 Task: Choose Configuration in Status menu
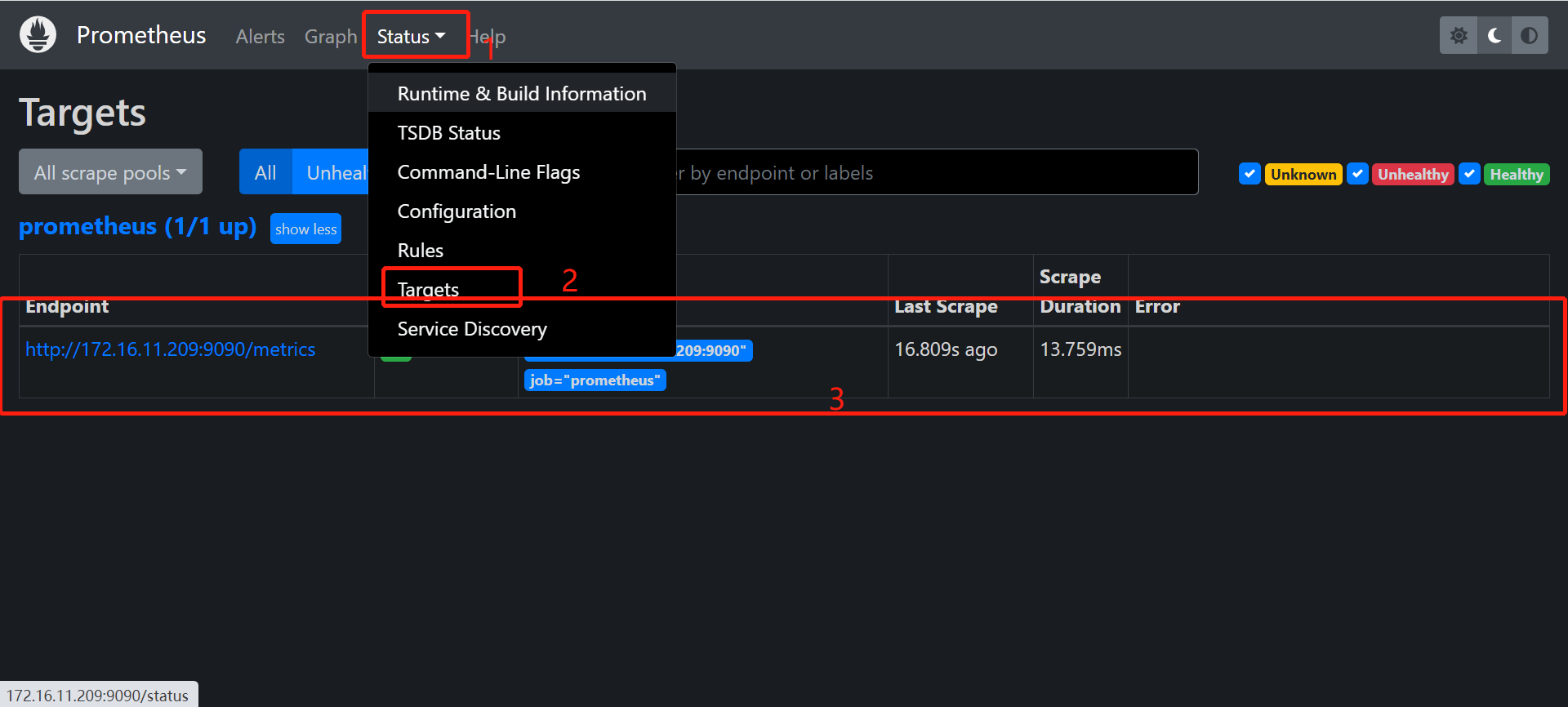pyautogui.click(x=457, y=211)
